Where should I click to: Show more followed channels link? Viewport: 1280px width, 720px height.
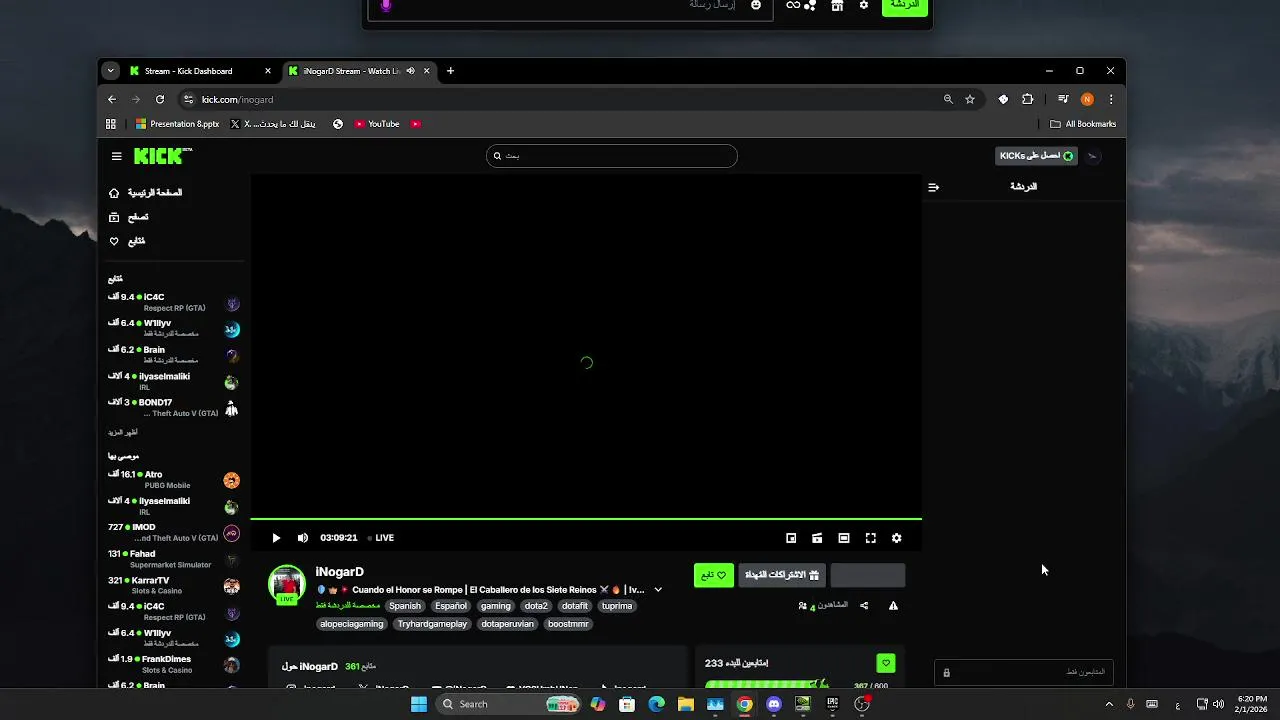point(123,432)
